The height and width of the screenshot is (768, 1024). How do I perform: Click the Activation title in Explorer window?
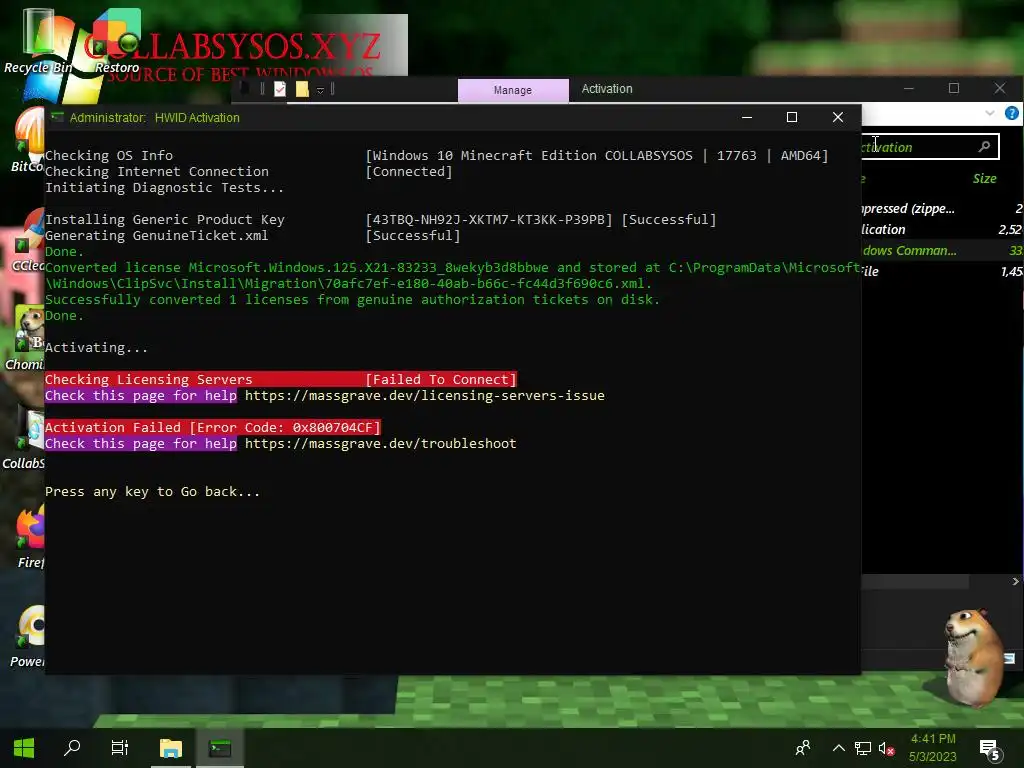pyautogui.click(x=607, y=89)
